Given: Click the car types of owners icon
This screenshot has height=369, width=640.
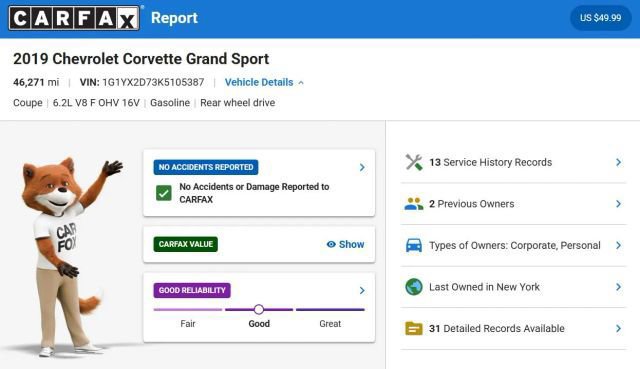Looking at the screenshot, I should pos(414,245).
